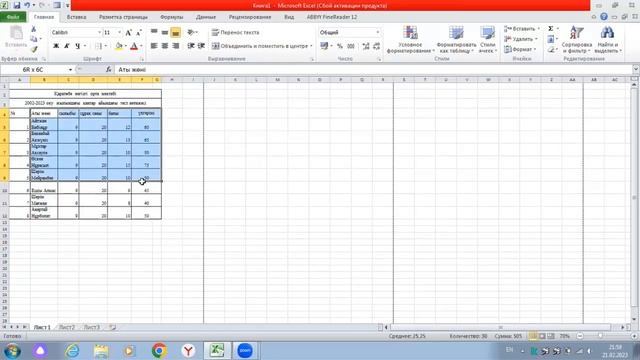Image resolution: width=640 pixels, height=360 pixels.
Task: Open insert function fx button
Action: 109,70
